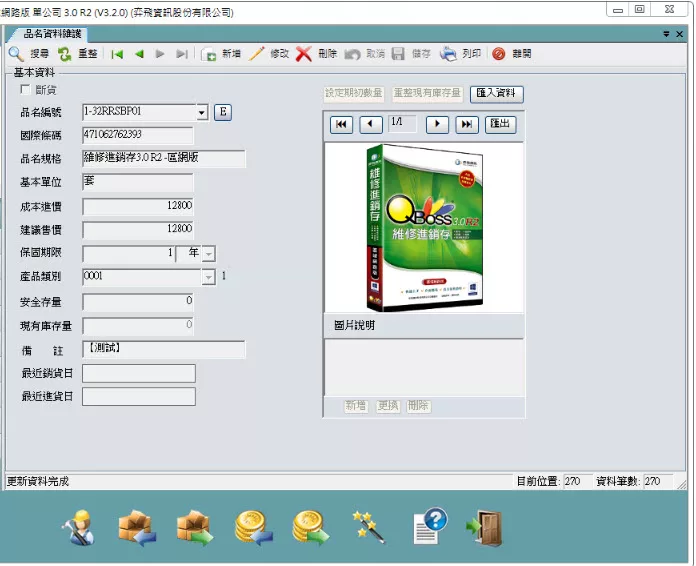Image resolution: width=696 pixels, height=566 pixels.
Task: Click the 離開 exit icon in toolbar
Action: [x=499, y=54]
